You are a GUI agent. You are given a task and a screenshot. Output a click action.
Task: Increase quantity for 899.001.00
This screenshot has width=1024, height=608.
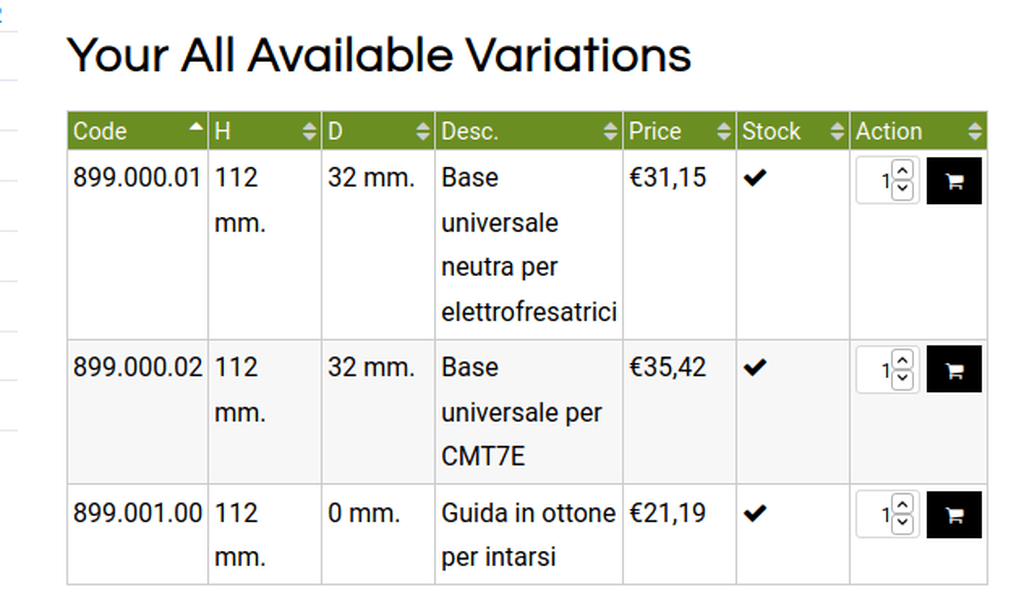pos(903,505)
